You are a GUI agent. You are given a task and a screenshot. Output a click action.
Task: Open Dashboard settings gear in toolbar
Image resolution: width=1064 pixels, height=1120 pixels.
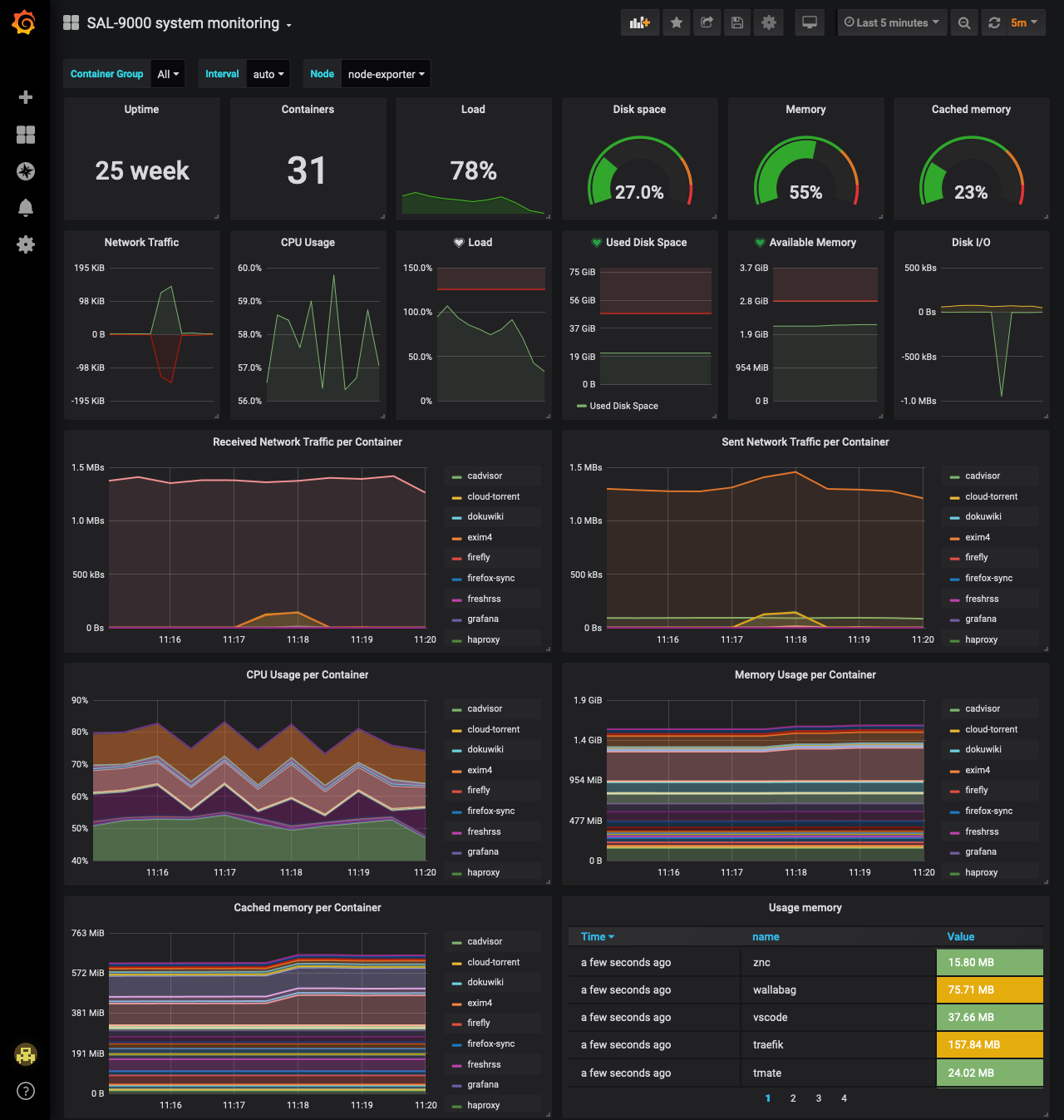click(x=769, y=22)
